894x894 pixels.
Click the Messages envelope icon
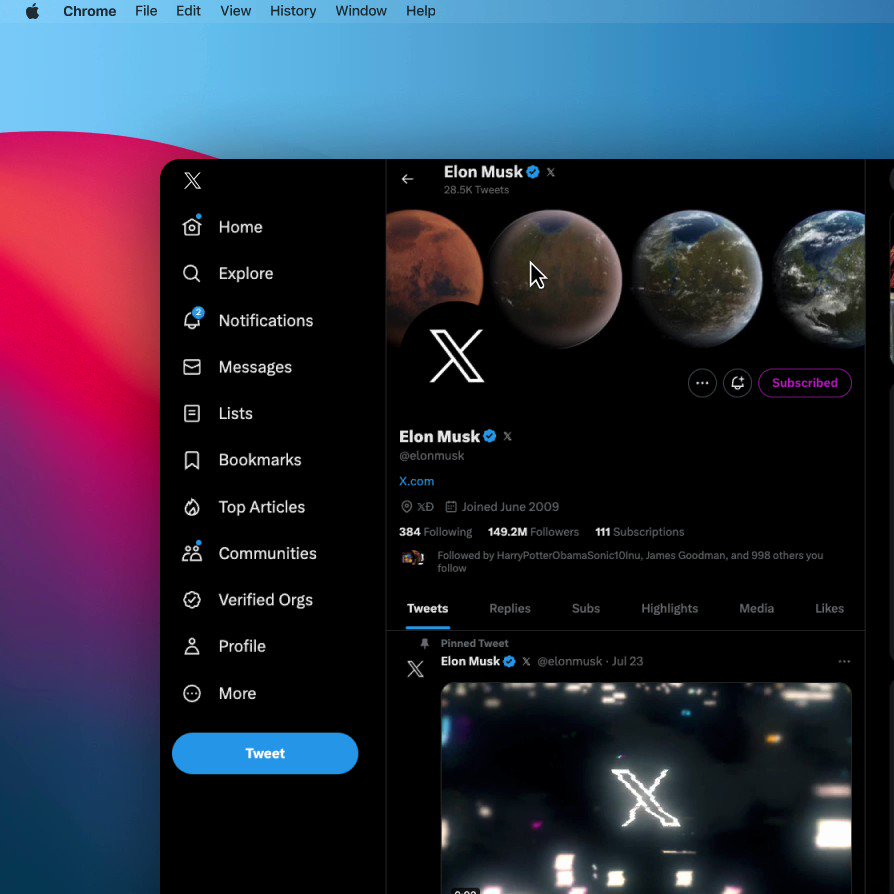click(x=192, y=367)
